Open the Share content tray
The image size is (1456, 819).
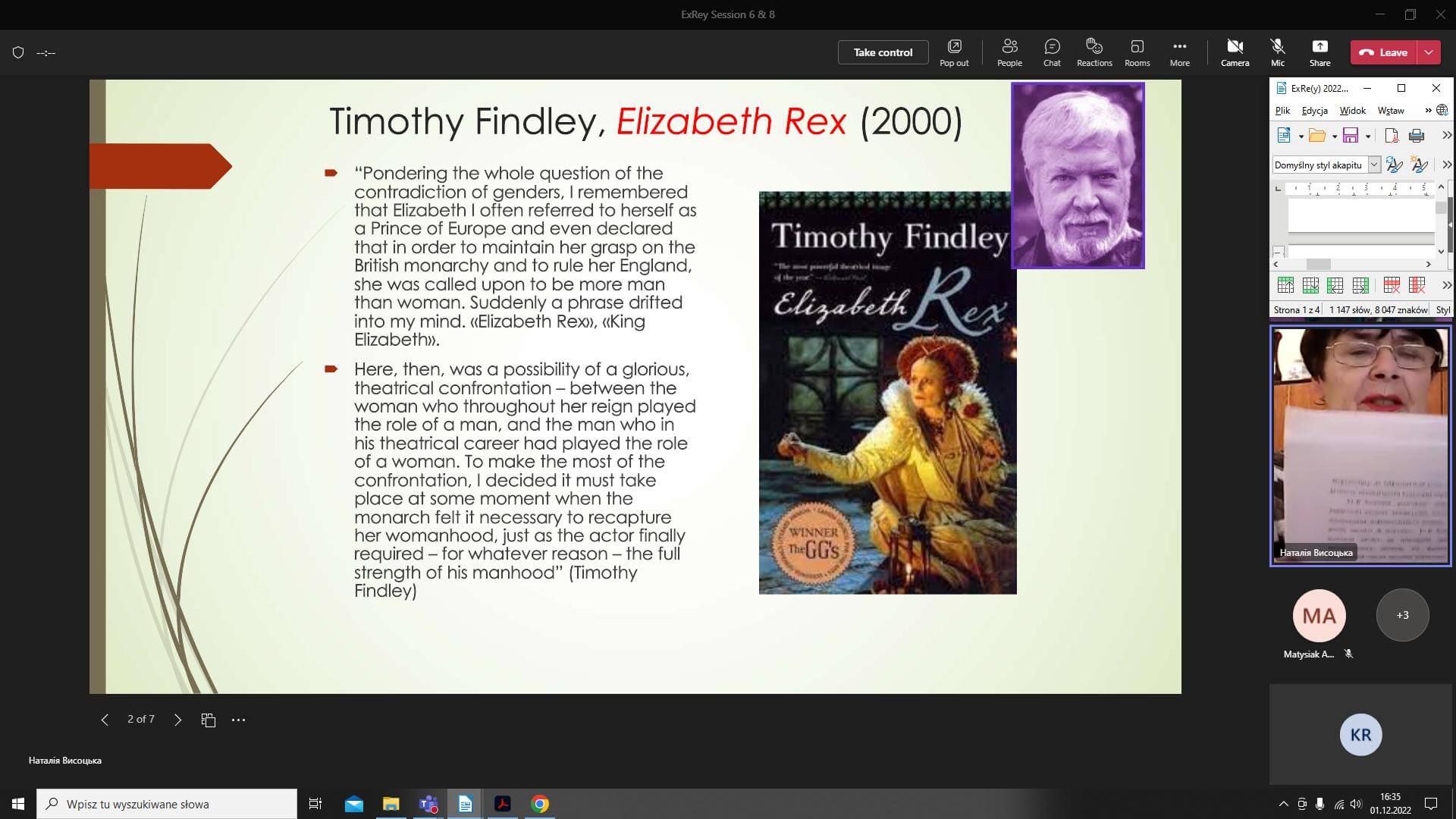(x=1319, y=52)
